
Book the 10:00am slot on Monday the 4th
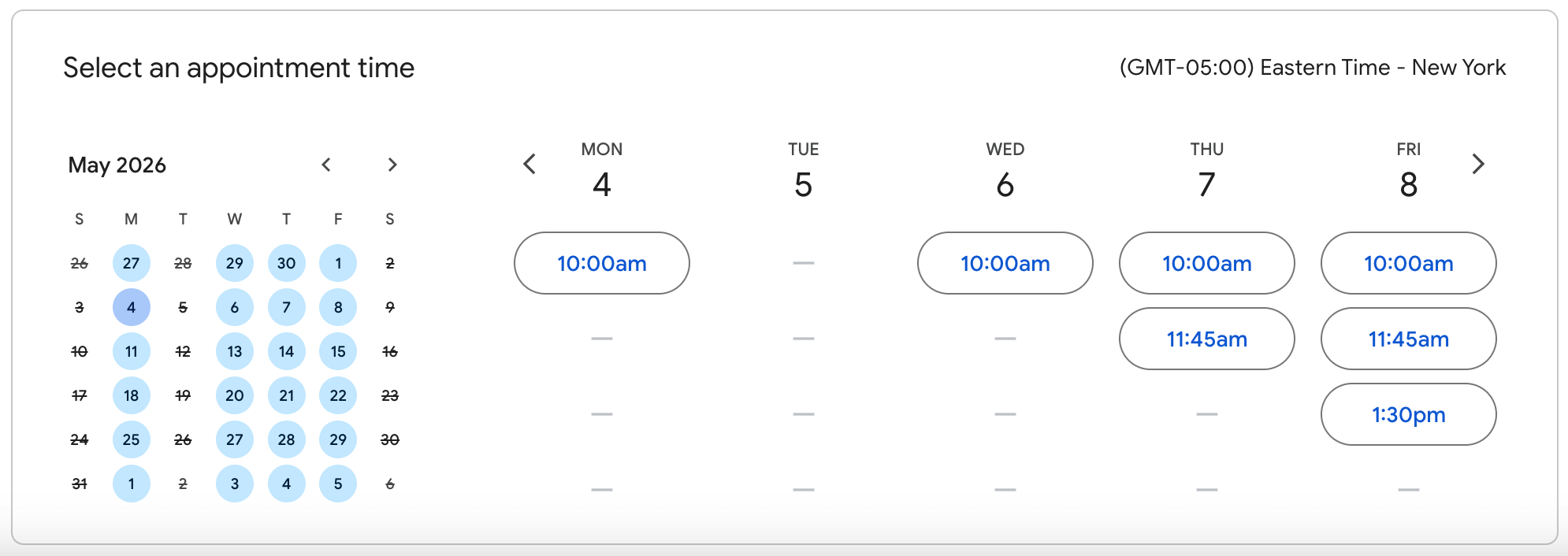(601, 263)
